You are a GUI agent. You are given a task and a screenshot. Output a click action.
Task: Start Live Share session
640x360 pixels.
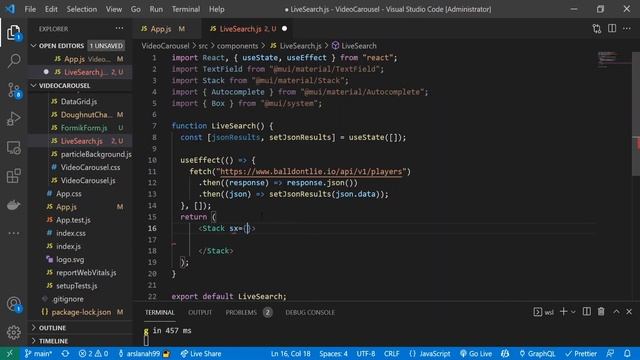pos(201,353)
